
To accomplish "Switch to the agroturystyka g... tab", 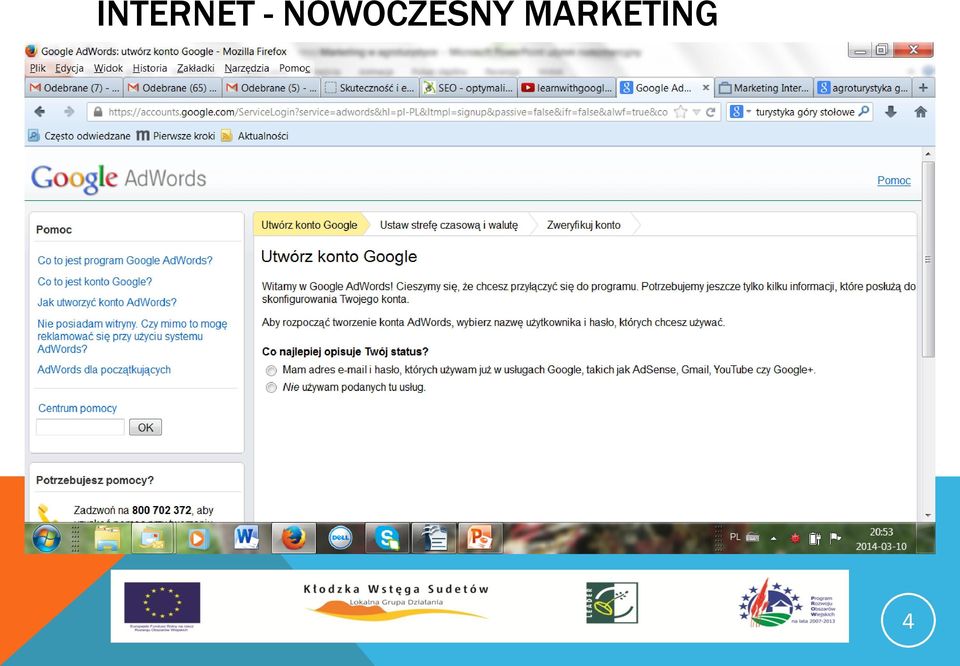I will pos(863,88).
